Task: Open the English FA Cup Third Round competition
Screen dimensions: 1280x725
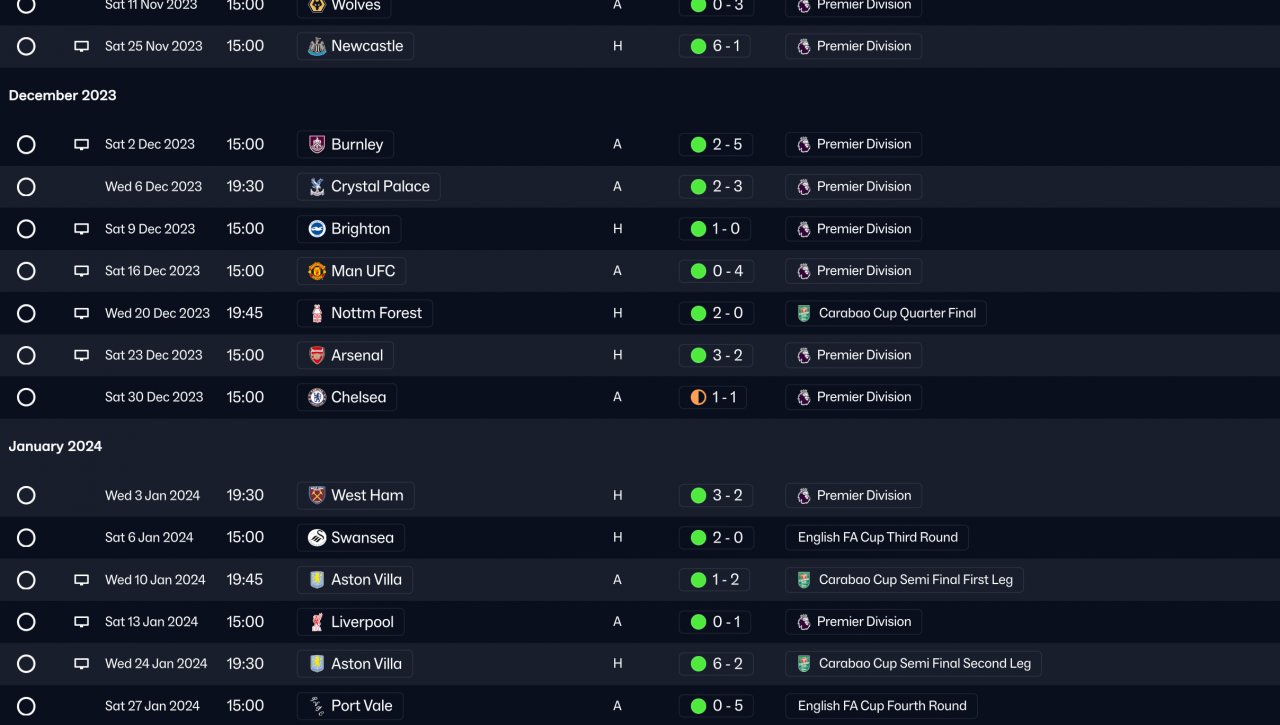Action: (877, 538)
